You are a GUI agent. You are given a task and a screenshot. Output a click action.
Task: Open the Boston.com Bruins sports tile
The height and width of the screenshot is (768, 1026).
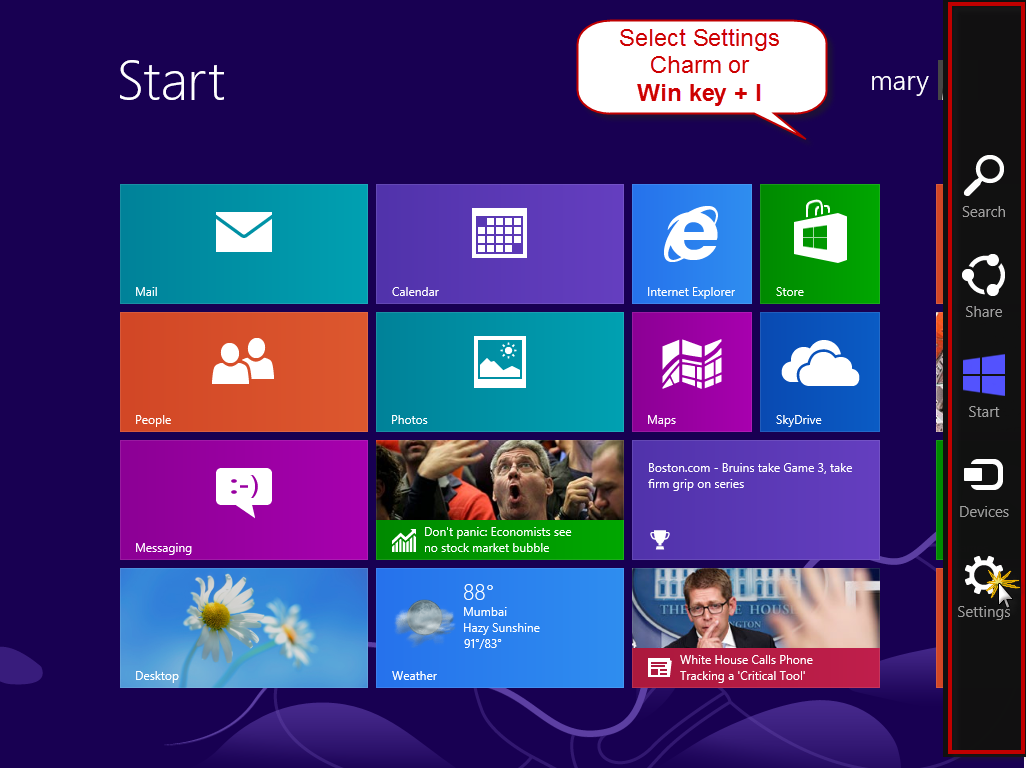click(x=756, y=500)
